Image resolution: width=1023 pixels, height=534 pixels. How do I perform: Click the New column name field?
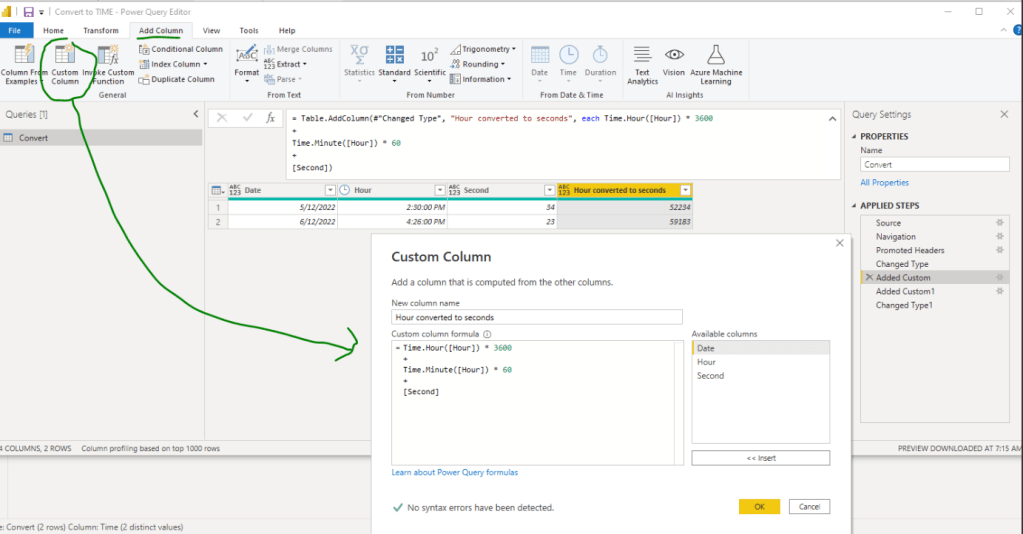coord(536,317)
